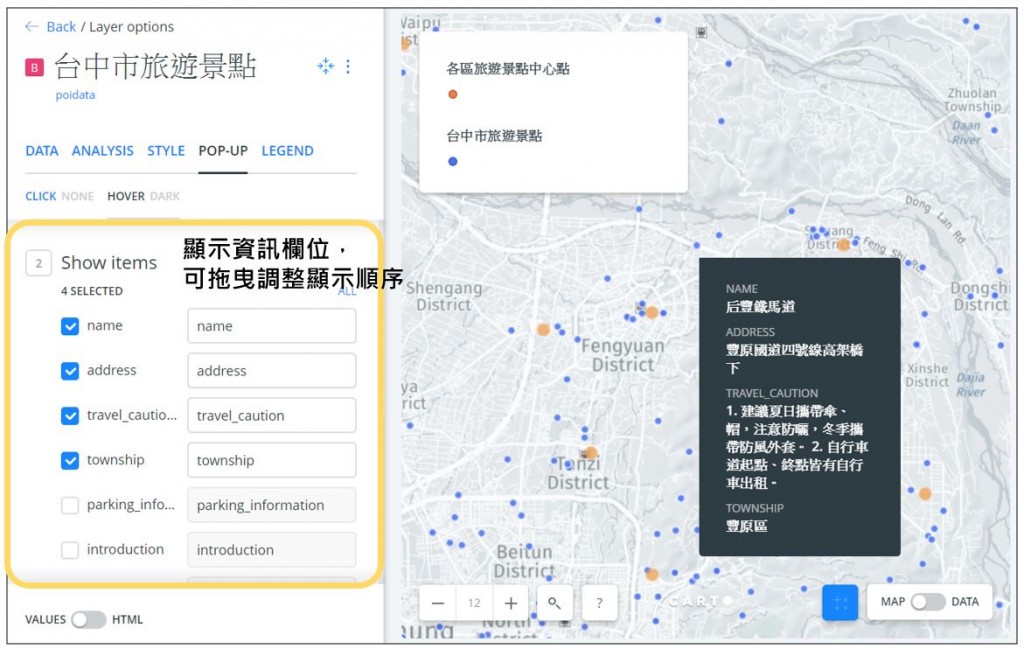Click the Back arrow icon
The image size is (1024, 649).
click(x=31, y=27)
